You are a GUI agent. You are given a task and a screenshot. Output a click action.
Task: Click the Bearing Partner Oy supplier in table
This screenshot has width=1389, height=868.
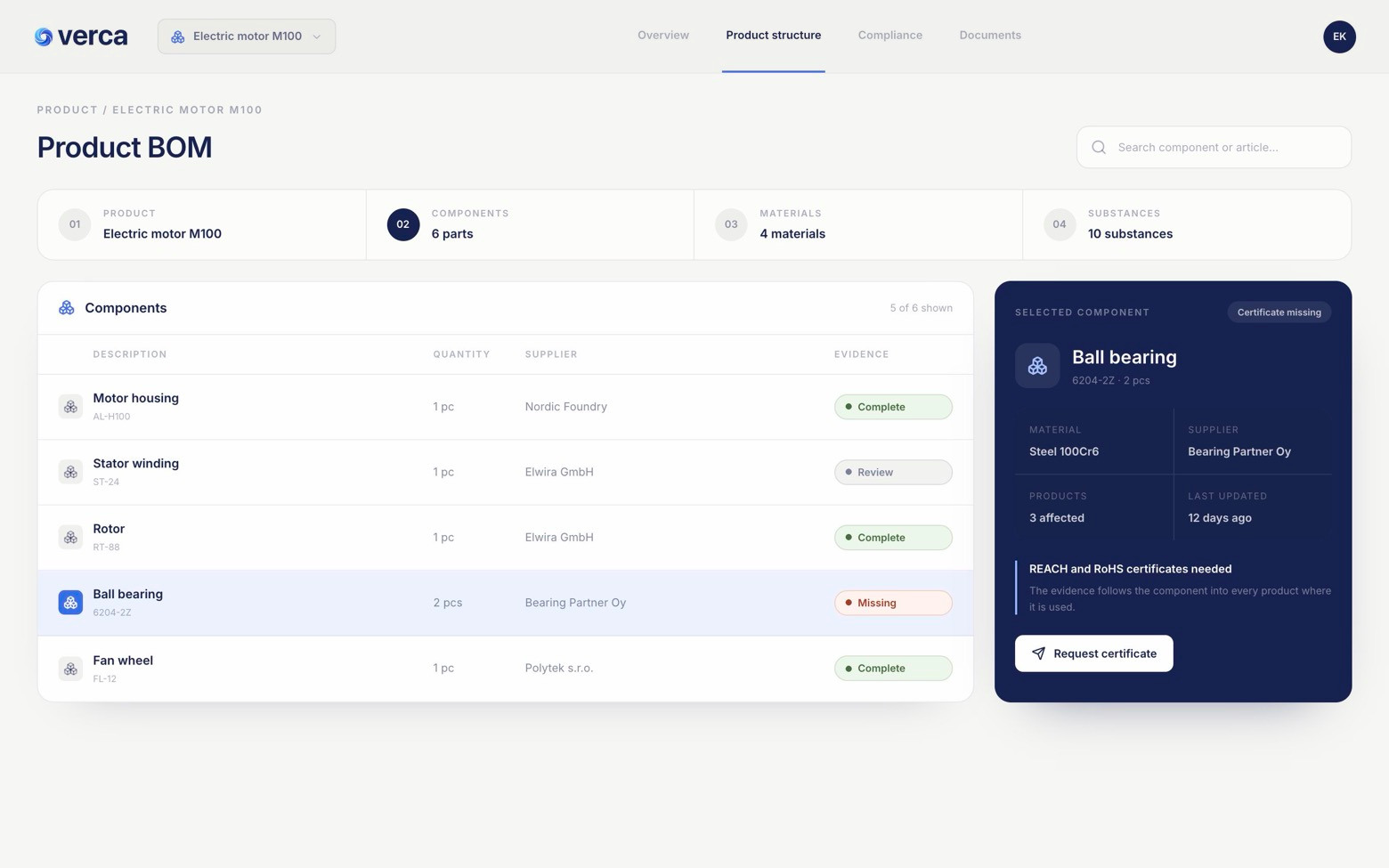pyautogui.click(x=575, y=603)
